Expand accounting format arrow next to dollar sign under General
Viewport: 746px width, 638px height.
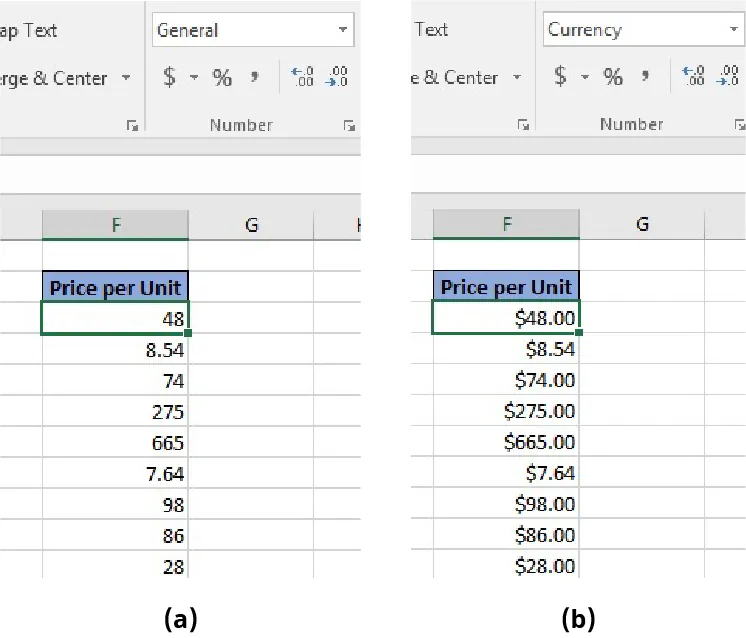click(x=194, y=78)
